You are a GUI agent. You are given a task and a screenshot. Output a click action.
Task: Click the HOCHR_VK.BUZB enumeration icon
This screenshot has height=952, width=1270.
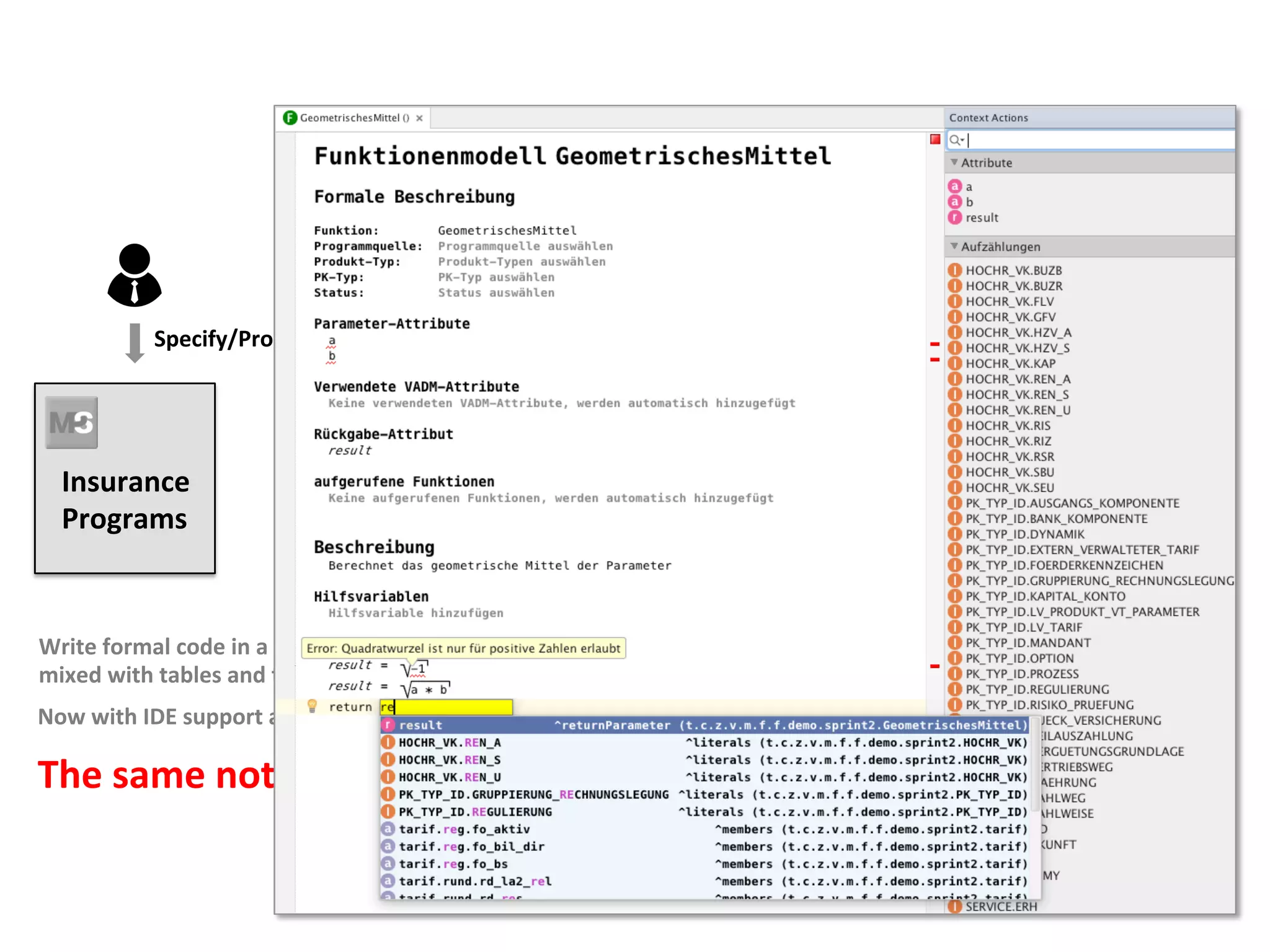(x=955, y=270)
